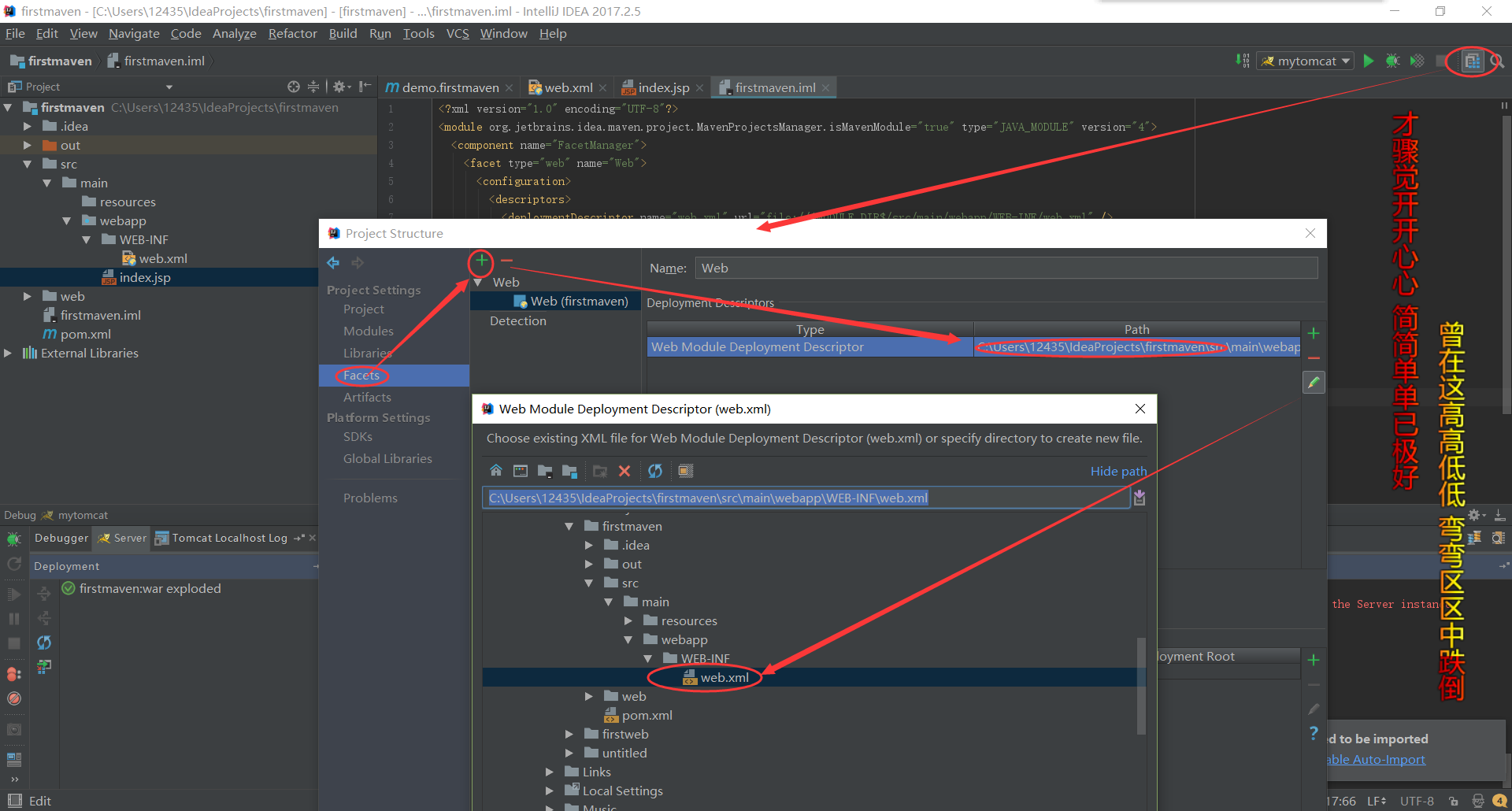The image size is (1512, 811).
Task: Close the Web Module Deployment Descriptor dialog
Action: click(1140, 409)
